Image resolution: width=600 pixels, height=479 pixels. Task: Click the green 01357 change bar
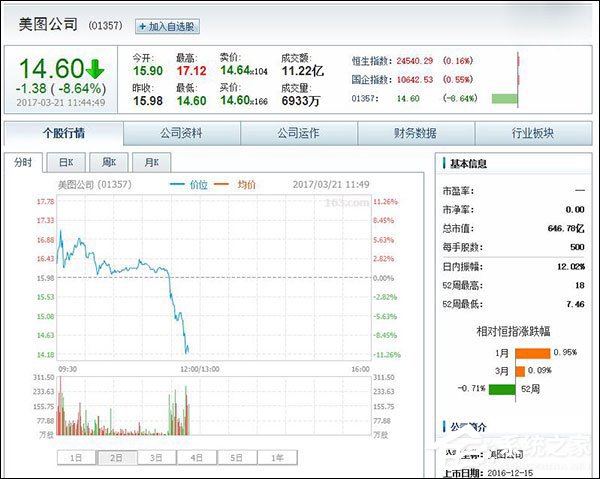(504, 99)
